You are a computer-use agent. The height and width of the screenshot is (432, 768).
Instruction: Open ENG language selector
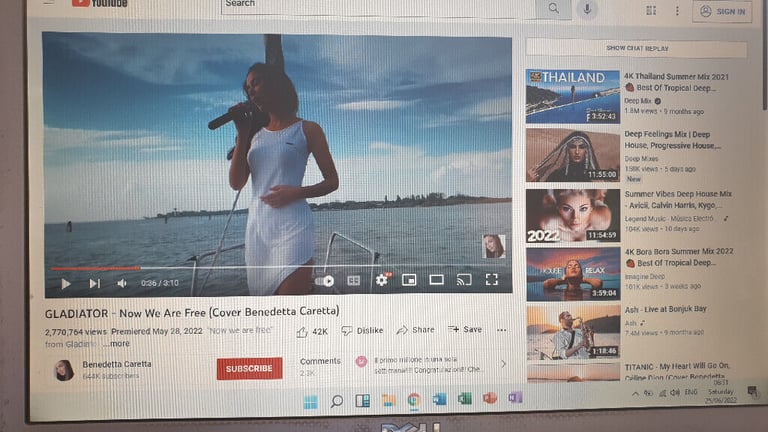pyautogui.click(x=691, y=392)
